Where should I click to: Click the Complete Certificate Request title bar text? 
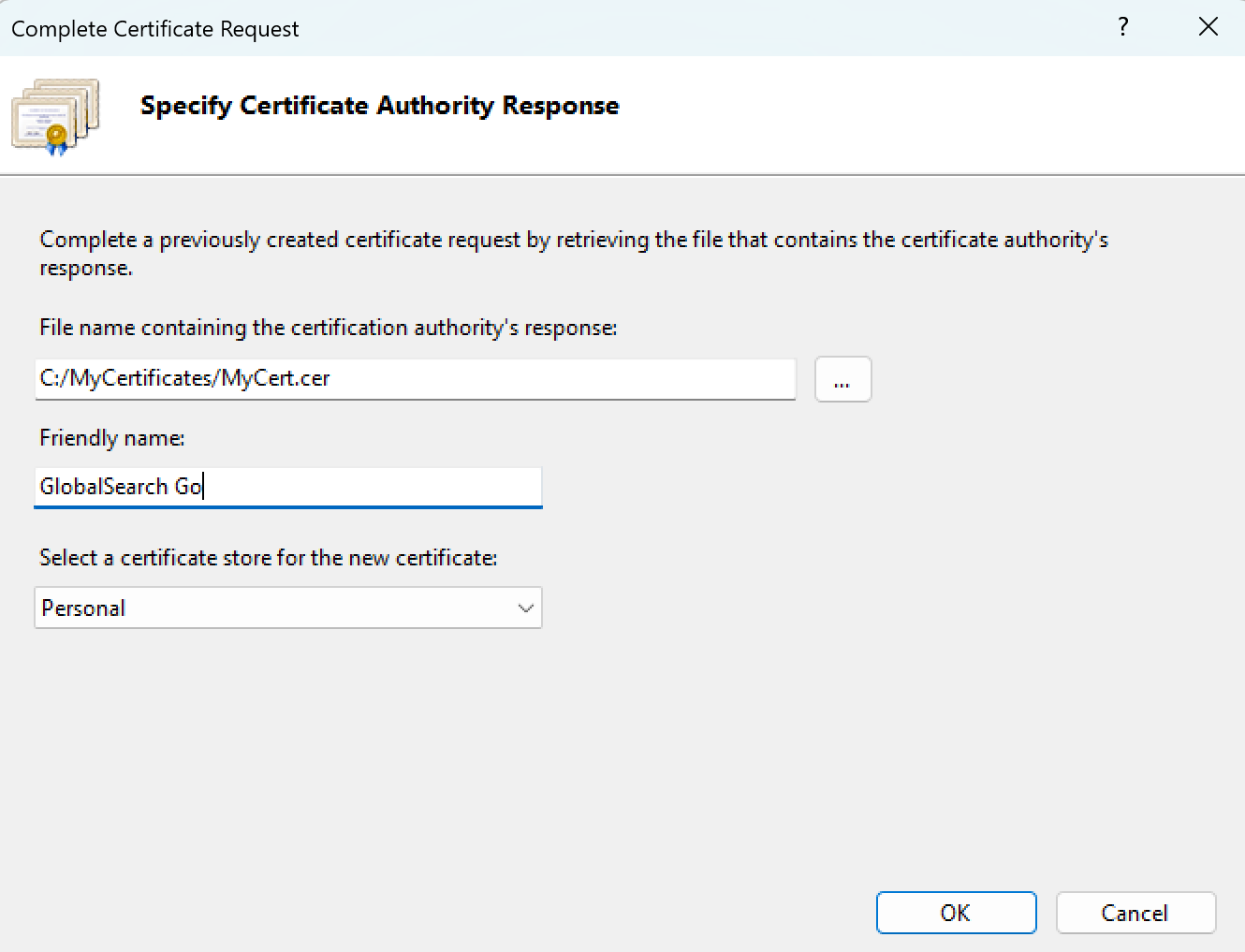click(155, 29)
